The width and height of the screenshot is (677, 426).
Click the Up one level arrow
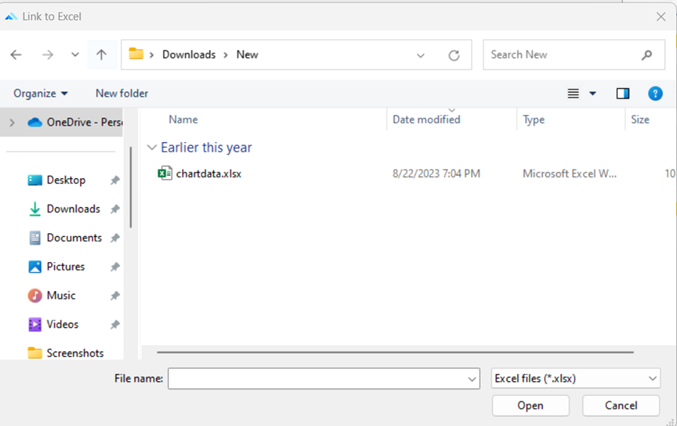101,55
